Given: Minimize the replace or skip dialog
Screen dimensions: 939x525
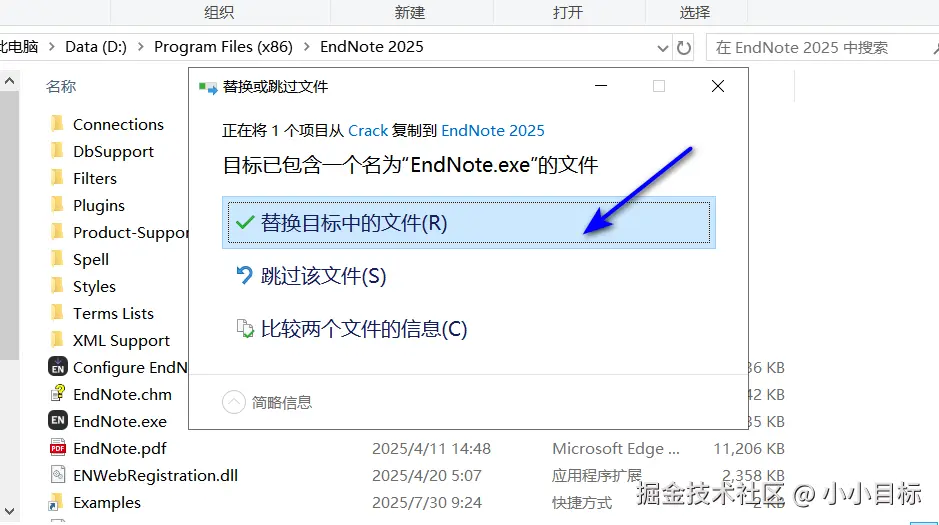Looking at the screenshot, I should (x=601, y=86).
